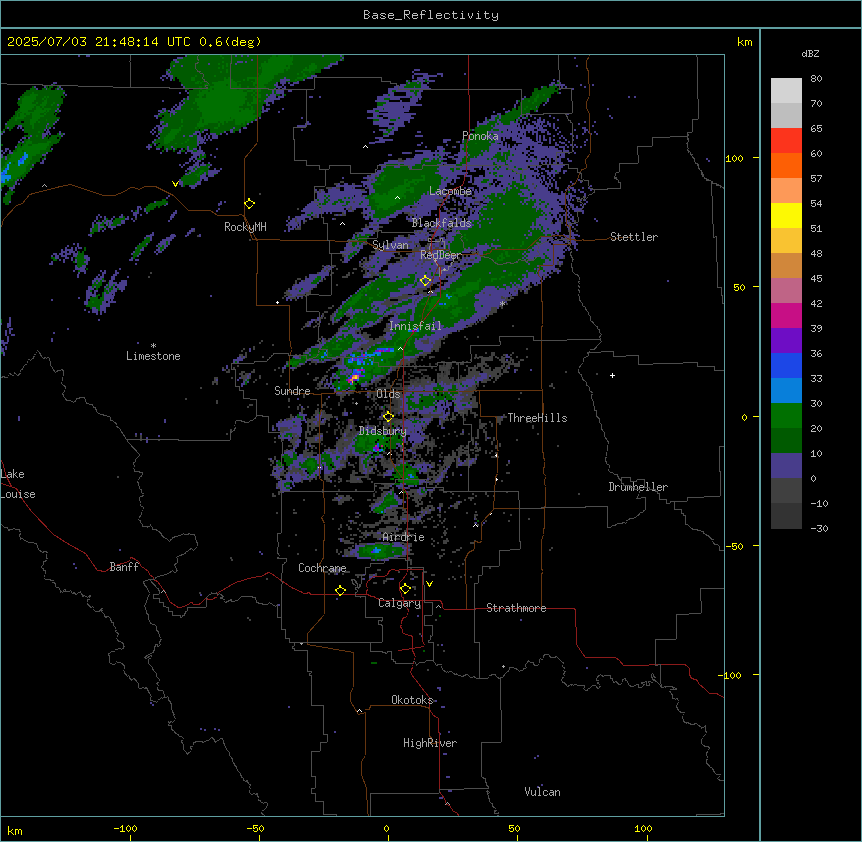Click the Limestone location label
This screenshot has height=842, width=862.
153,356
